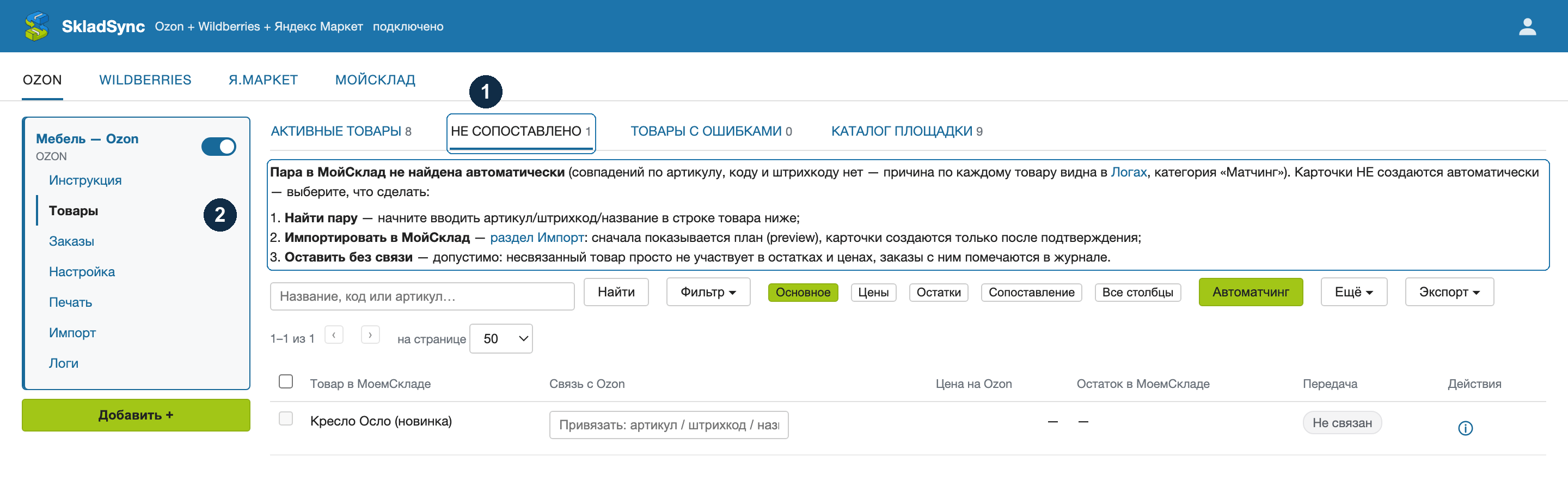
Task: Click the Действия column header
Action: (x=1474, y=384)
